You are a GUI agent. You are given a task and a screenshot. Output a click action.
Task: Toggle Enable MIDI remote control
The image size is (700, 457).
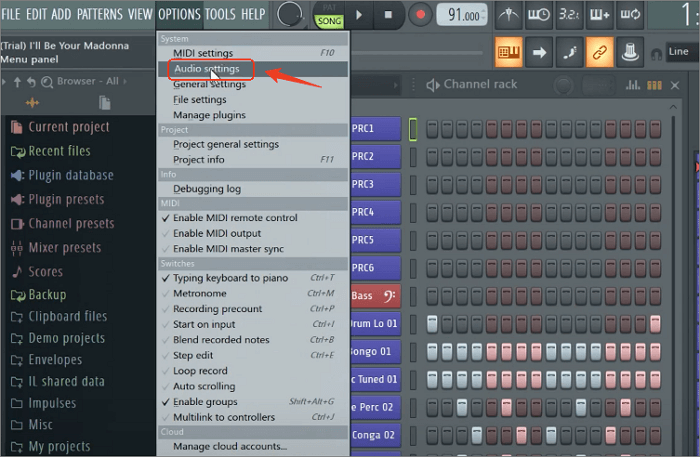tap(253, 218)
